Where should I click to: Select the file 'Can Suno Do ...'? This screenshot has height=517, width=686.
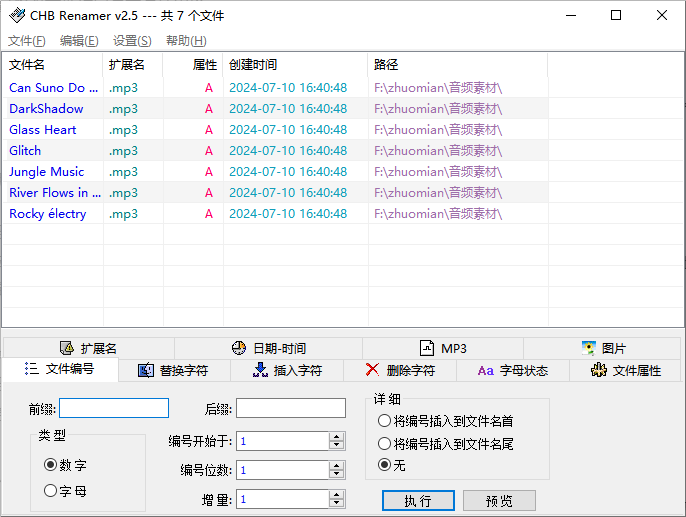(53, 87)
